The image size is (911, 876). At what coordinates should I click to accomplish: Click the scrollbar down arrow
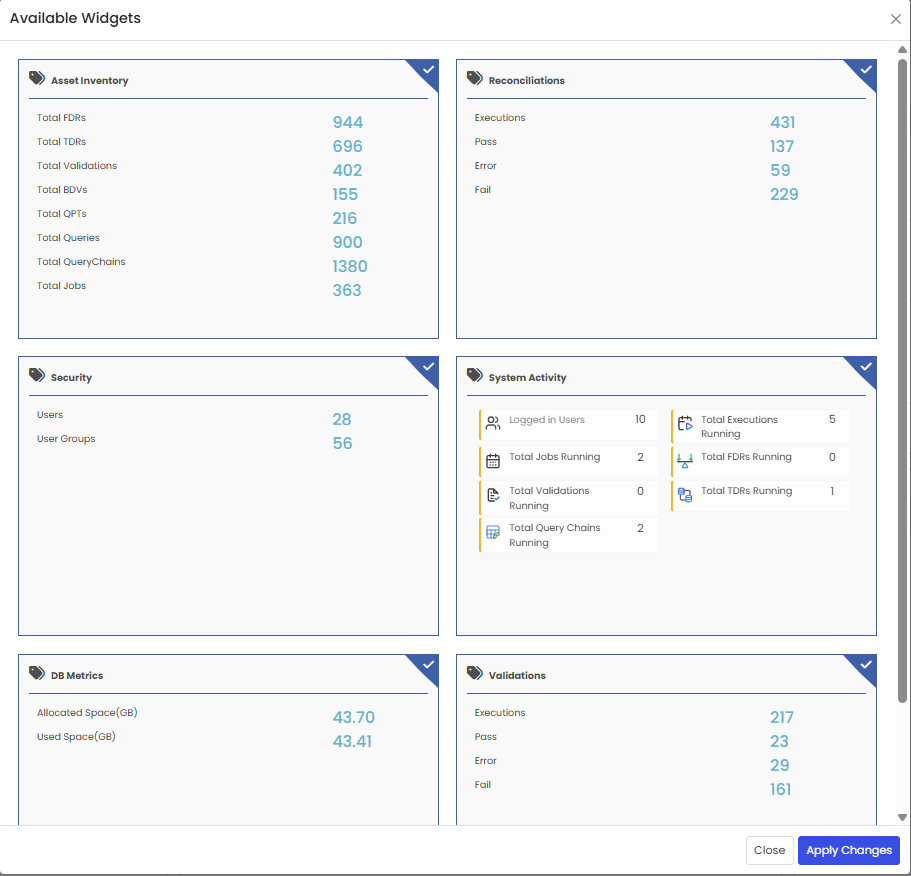tap(902, 817)
